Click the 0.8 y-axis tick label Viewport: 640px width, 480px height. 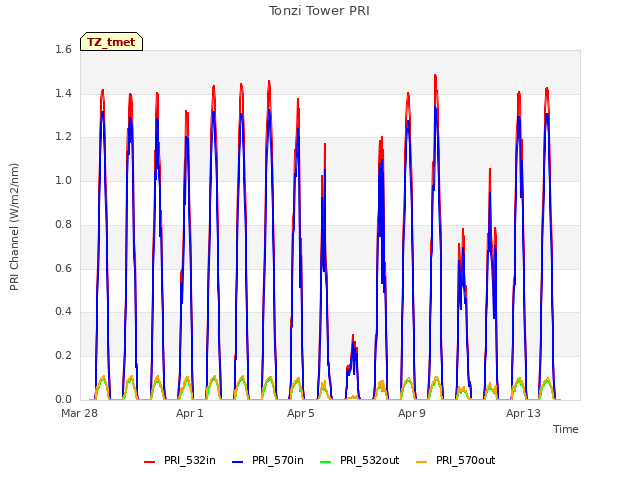(x=63, y=224)
